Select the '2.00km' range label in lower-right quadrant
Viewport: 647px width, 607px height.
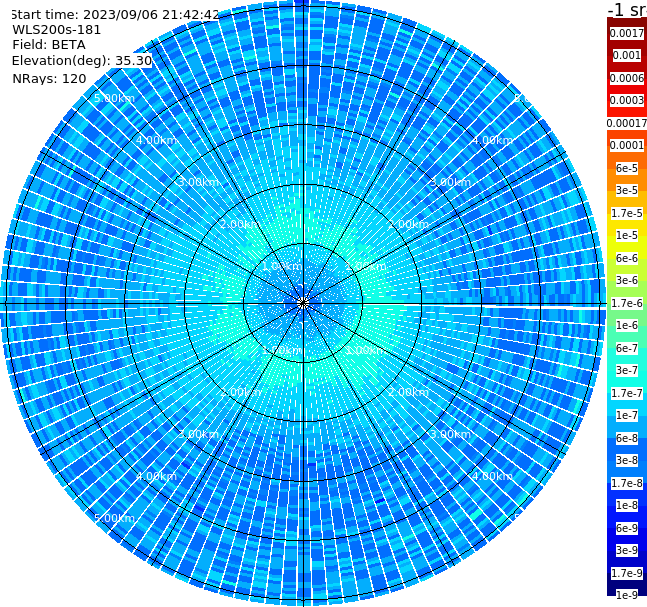(x=408, y=392)
